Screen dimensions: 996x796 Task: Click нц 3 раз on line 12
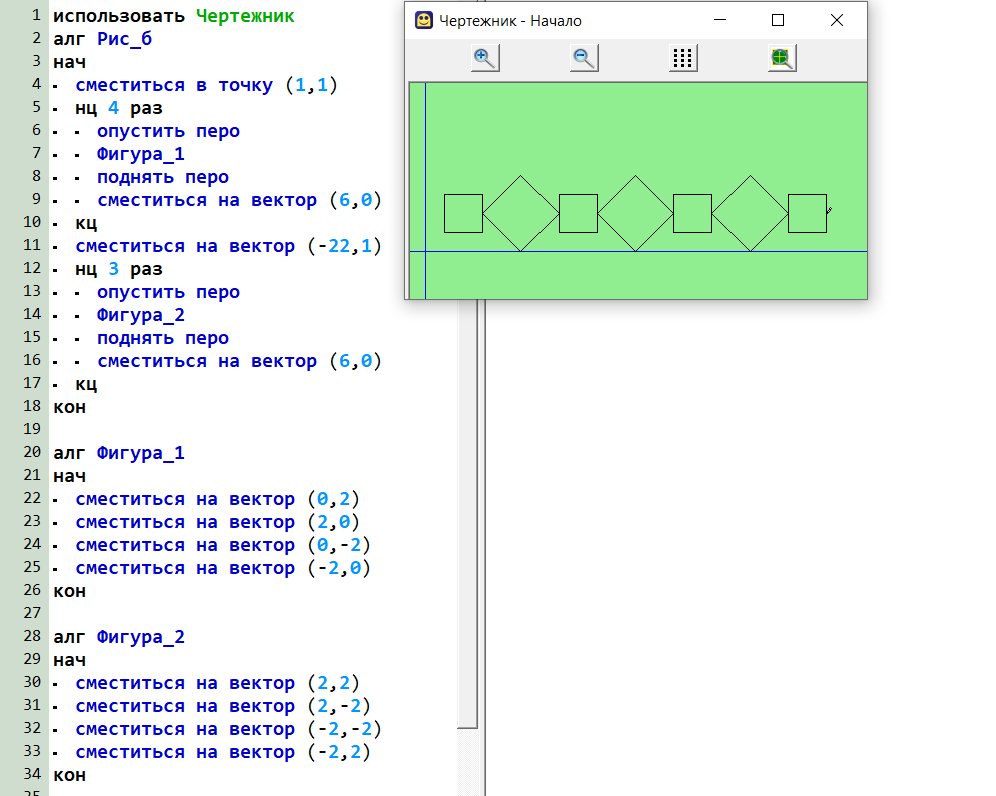(119, 269)
